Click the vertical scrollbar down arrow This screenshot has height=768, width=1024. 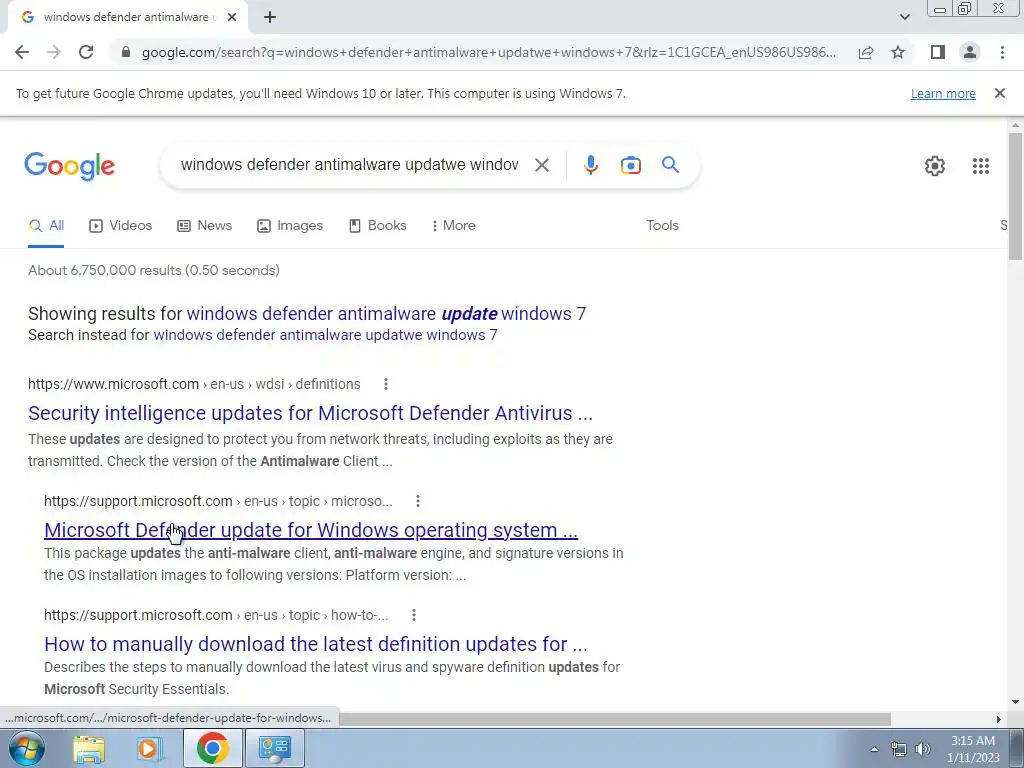coord(1015,703)
